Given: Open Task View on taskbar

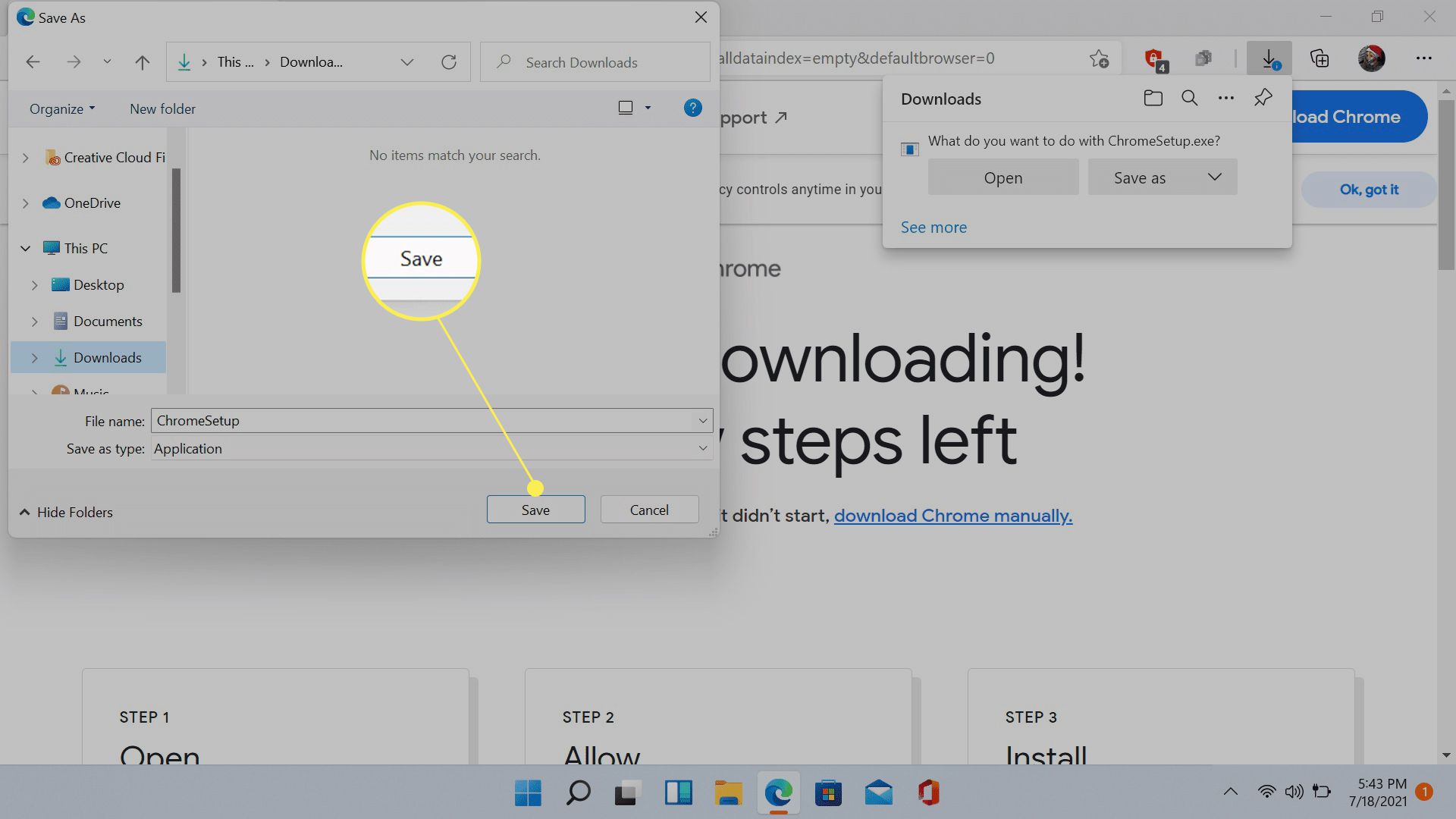Looking at the screenshot, I should [x=628, y=793].
